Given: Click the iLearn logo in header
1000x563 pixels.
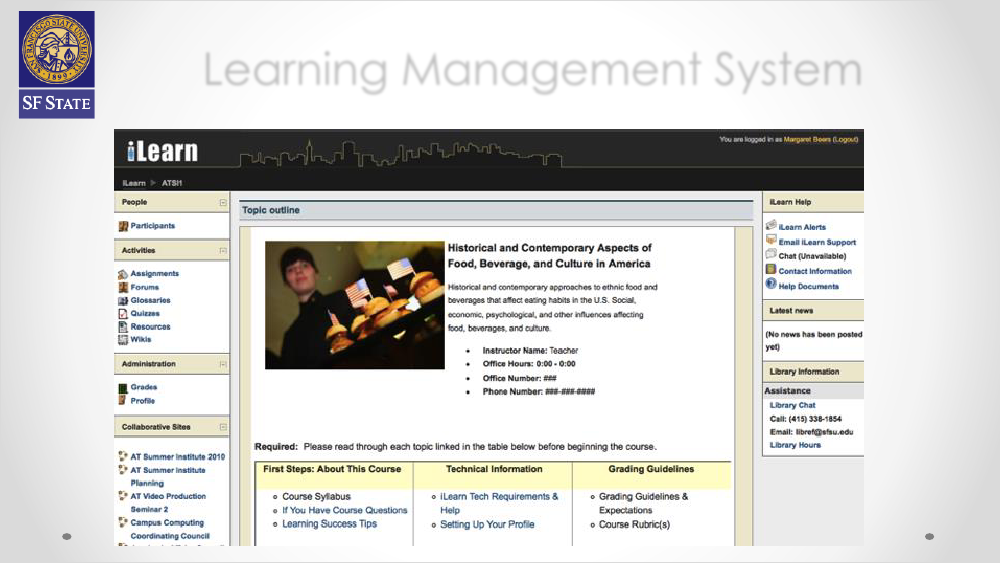Looking at the screenshot, I should pyautogui.click(x=162, y=152).
